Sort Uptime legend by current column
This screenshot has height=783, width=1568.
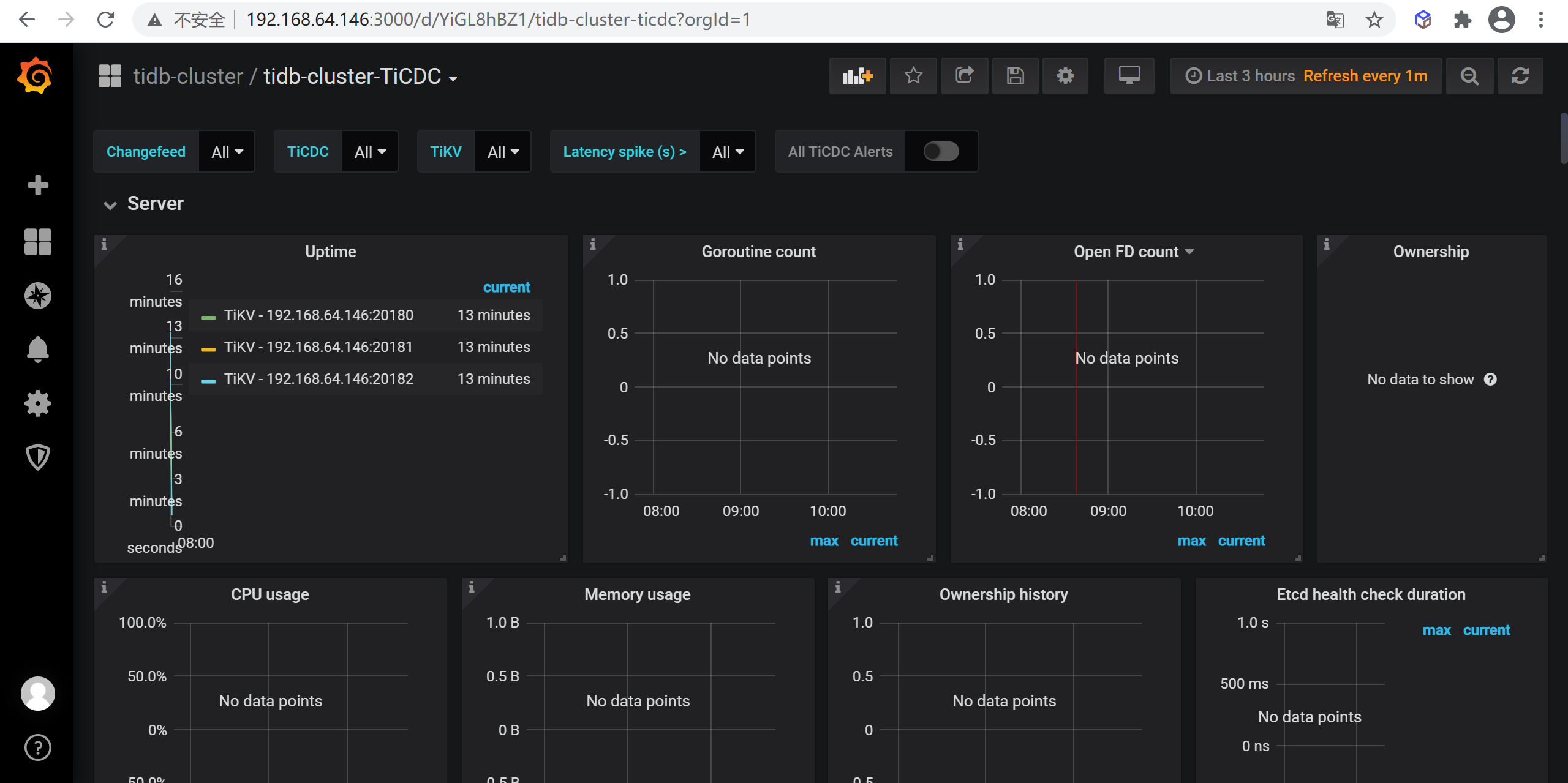point(507,287)
